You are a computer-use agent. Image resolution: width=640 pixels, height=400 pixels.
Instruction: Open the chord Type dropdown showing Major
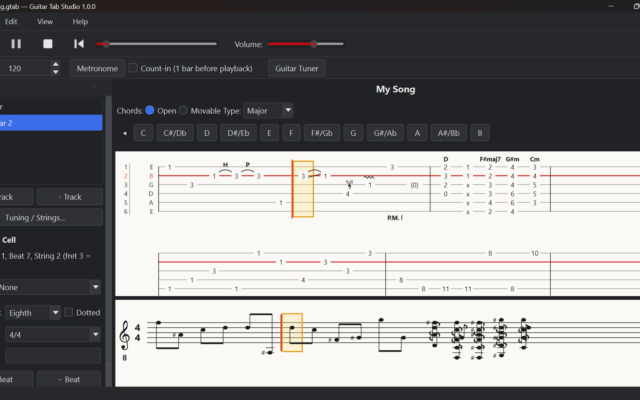[x=268, y=110]
